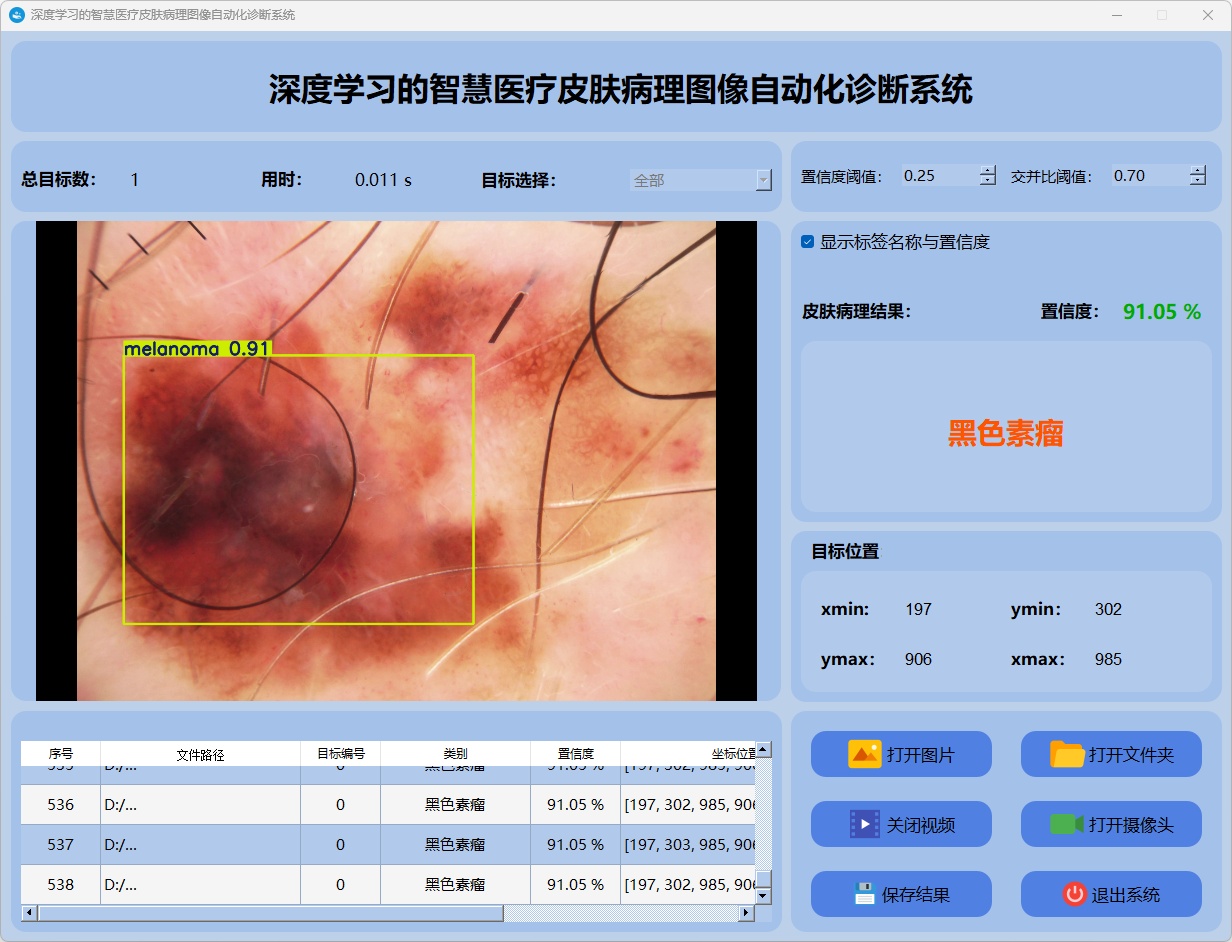Screen dimensions: 1232x942
Task: Click the red power icon to exit system
Action: click(1074, 894)
